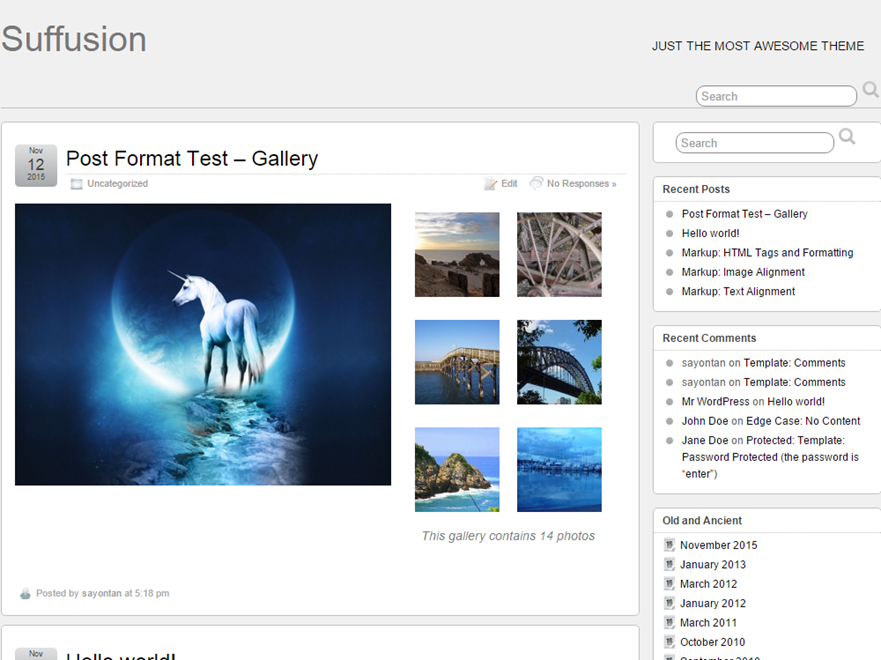The image size is (881, 660).
Task: Click the header search magnifier icon
Action: [x=870, y=90]
